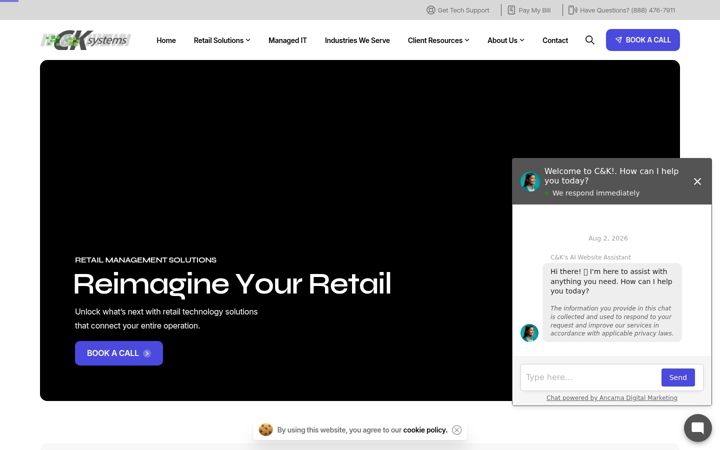Click the chat greeting message bubble

click(x=612, y=302)
